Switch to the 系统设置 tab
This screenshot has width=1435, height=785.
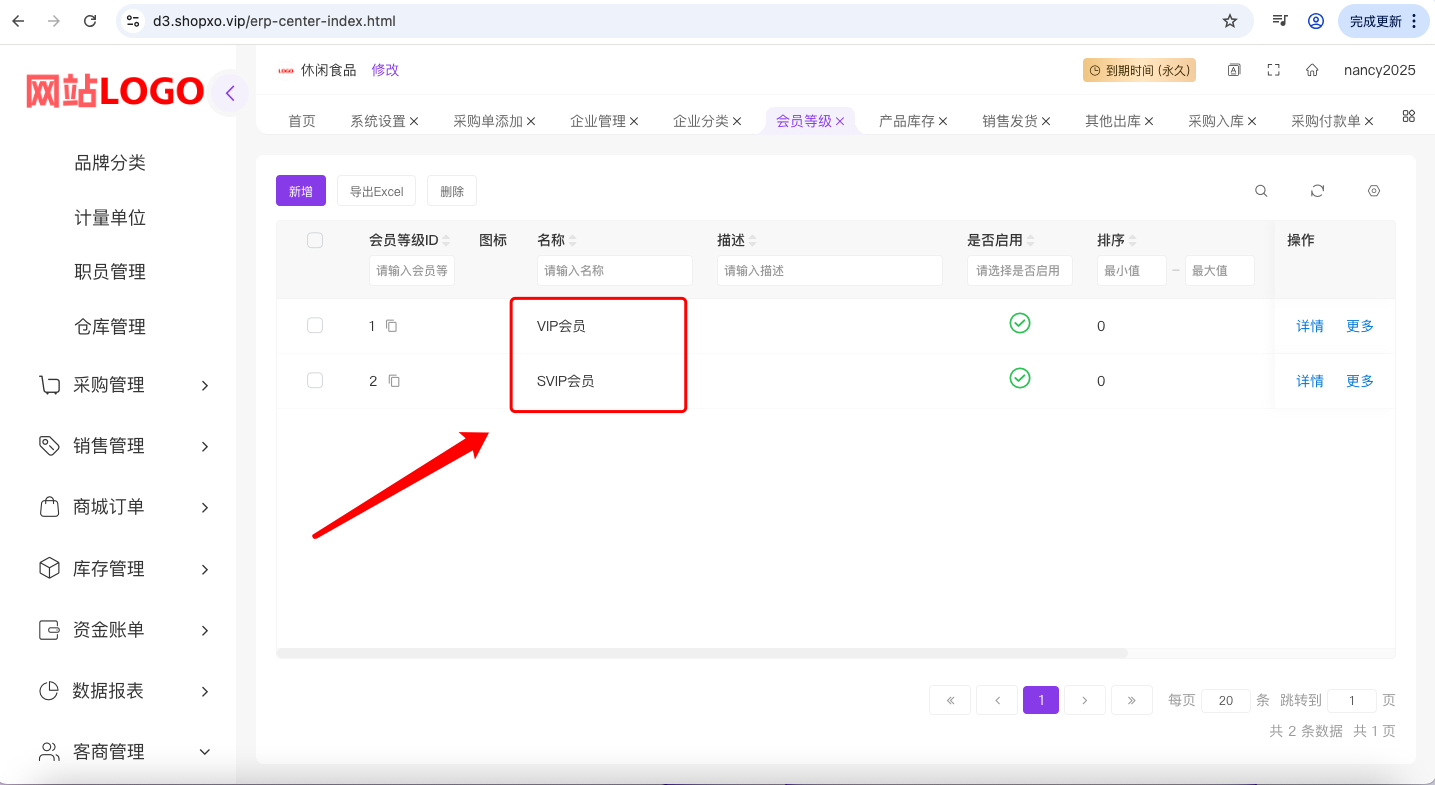pyautogui.click(x=378, y=121)
